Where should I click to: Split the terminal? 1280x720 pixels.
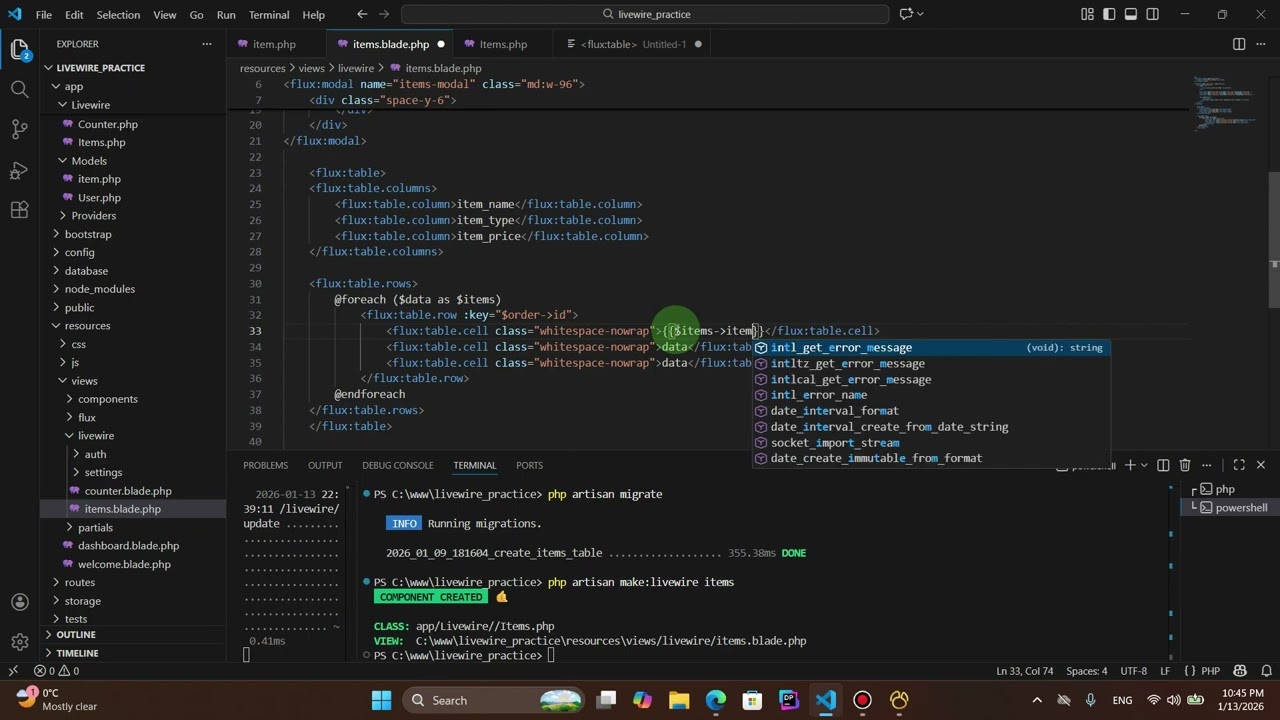click(x=1163, y=465)
